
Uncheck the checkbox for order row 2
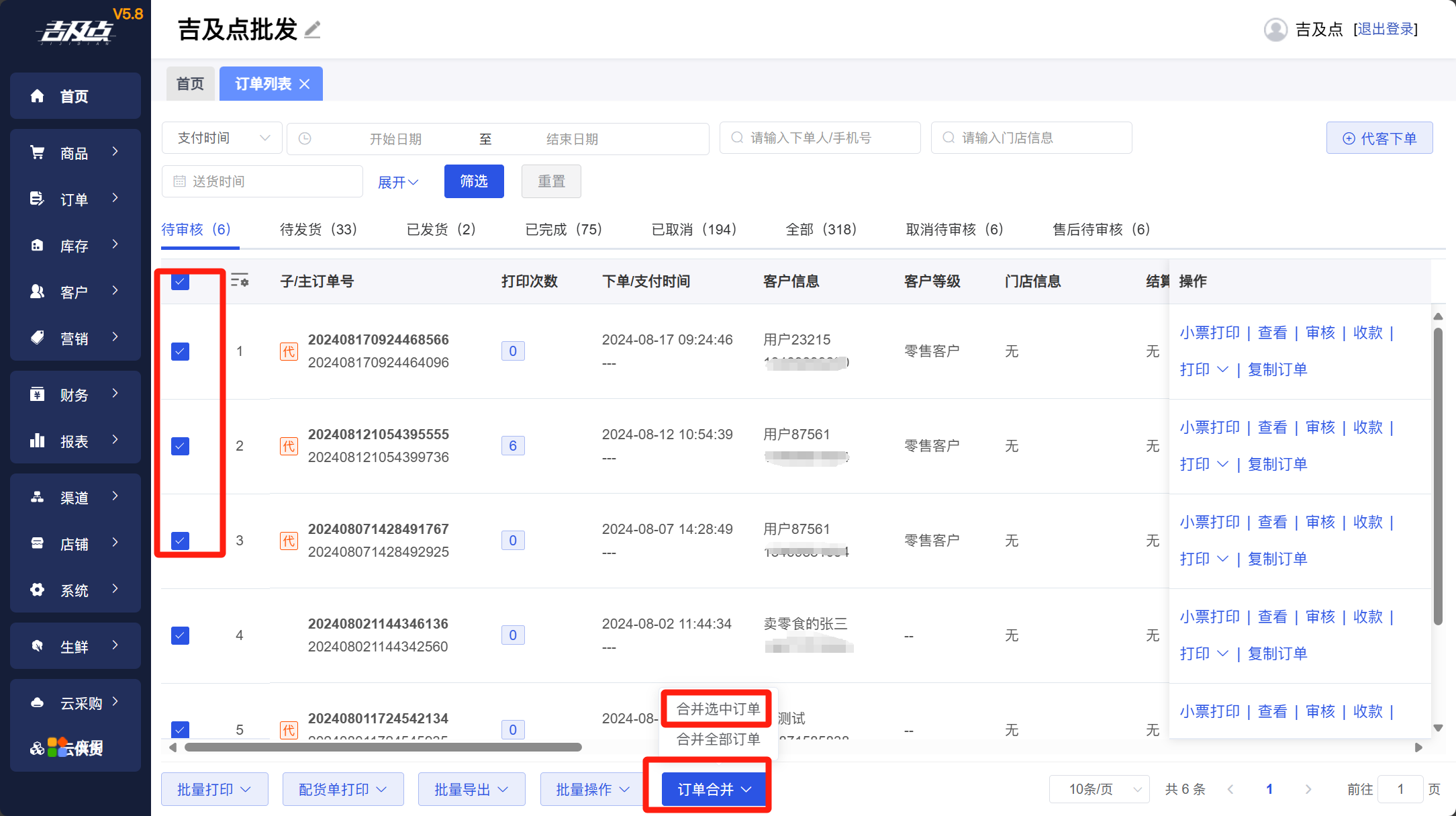[180, 446]
